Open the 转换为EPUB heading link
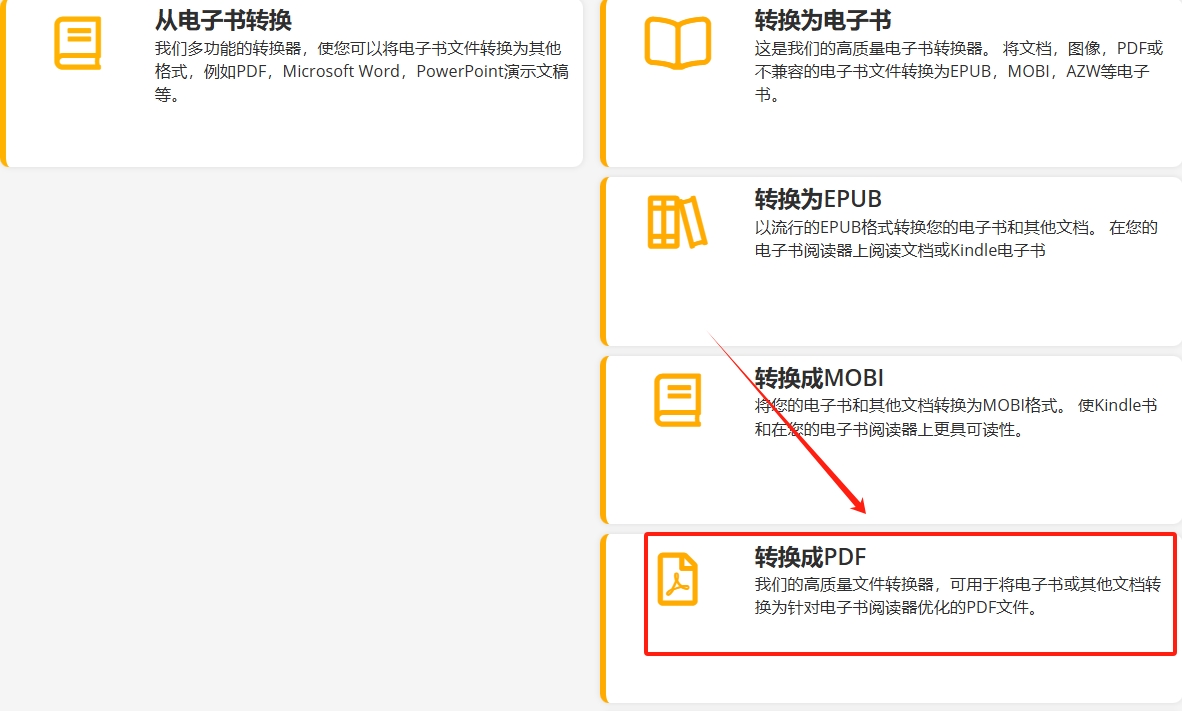The image size is (1182, 711). point(818,199)
